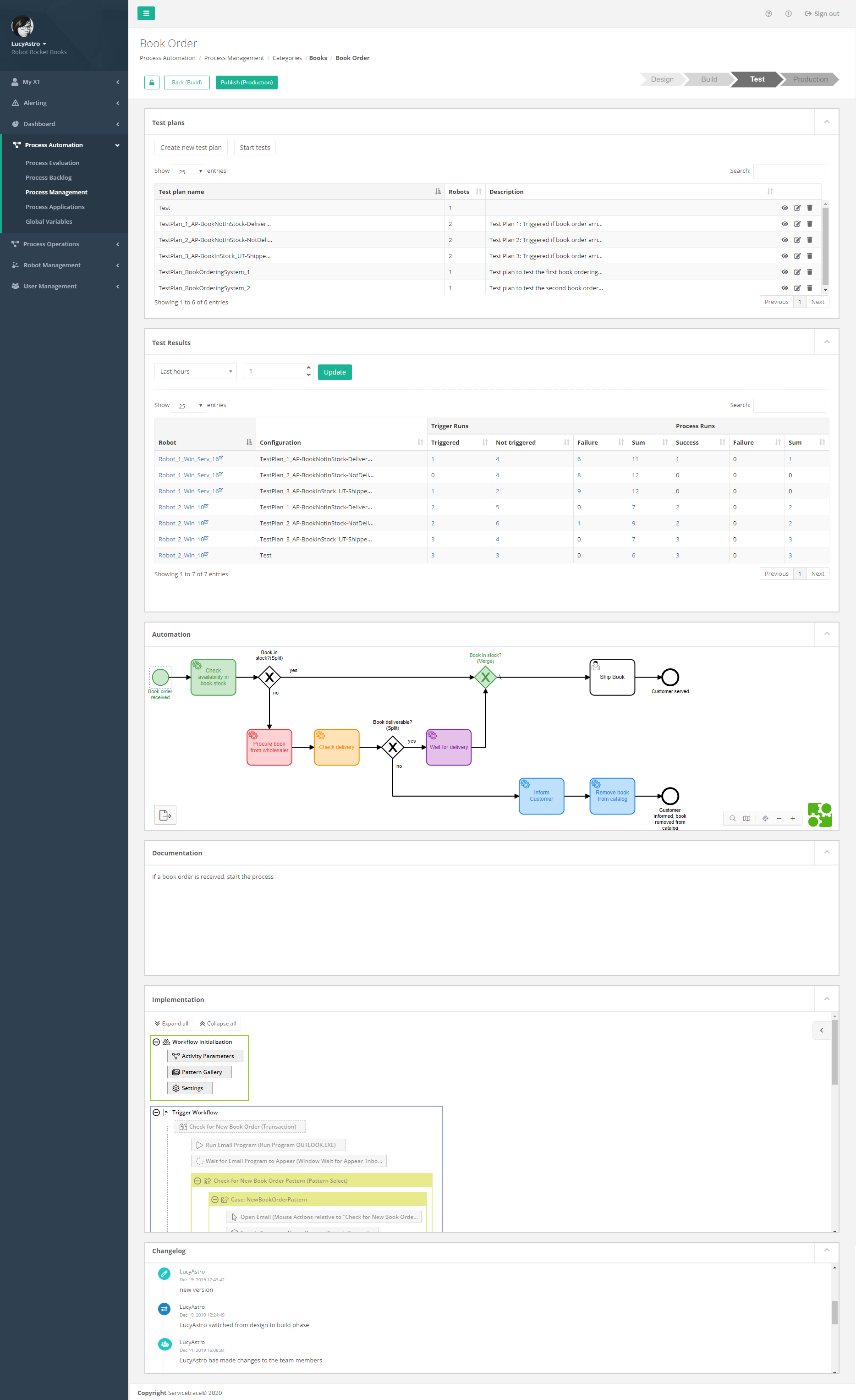Select the 'Wait for delivery' task node
The width and height of the screenshot is (856, 1400).
[x=449, y=747]
